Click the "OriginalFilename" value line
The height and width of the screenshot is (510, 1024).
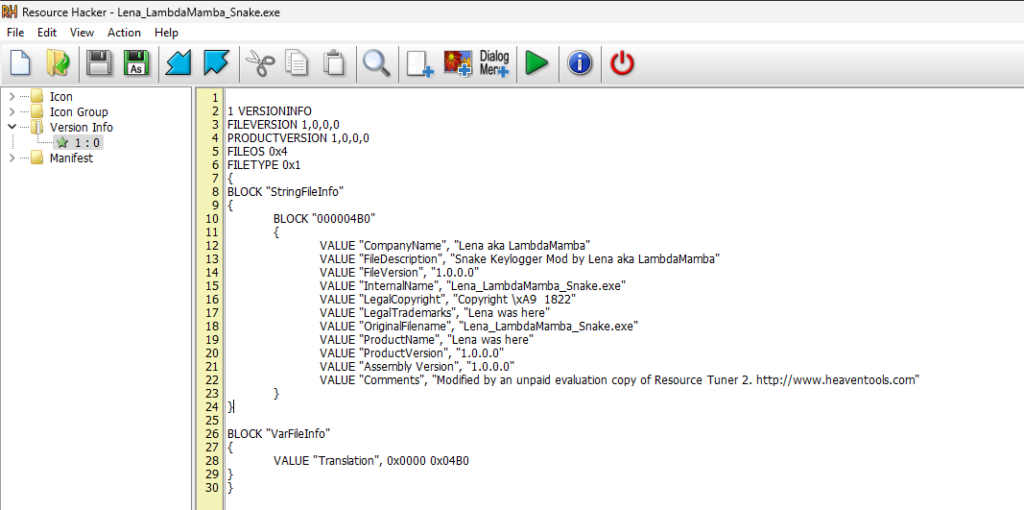point(479,326)
